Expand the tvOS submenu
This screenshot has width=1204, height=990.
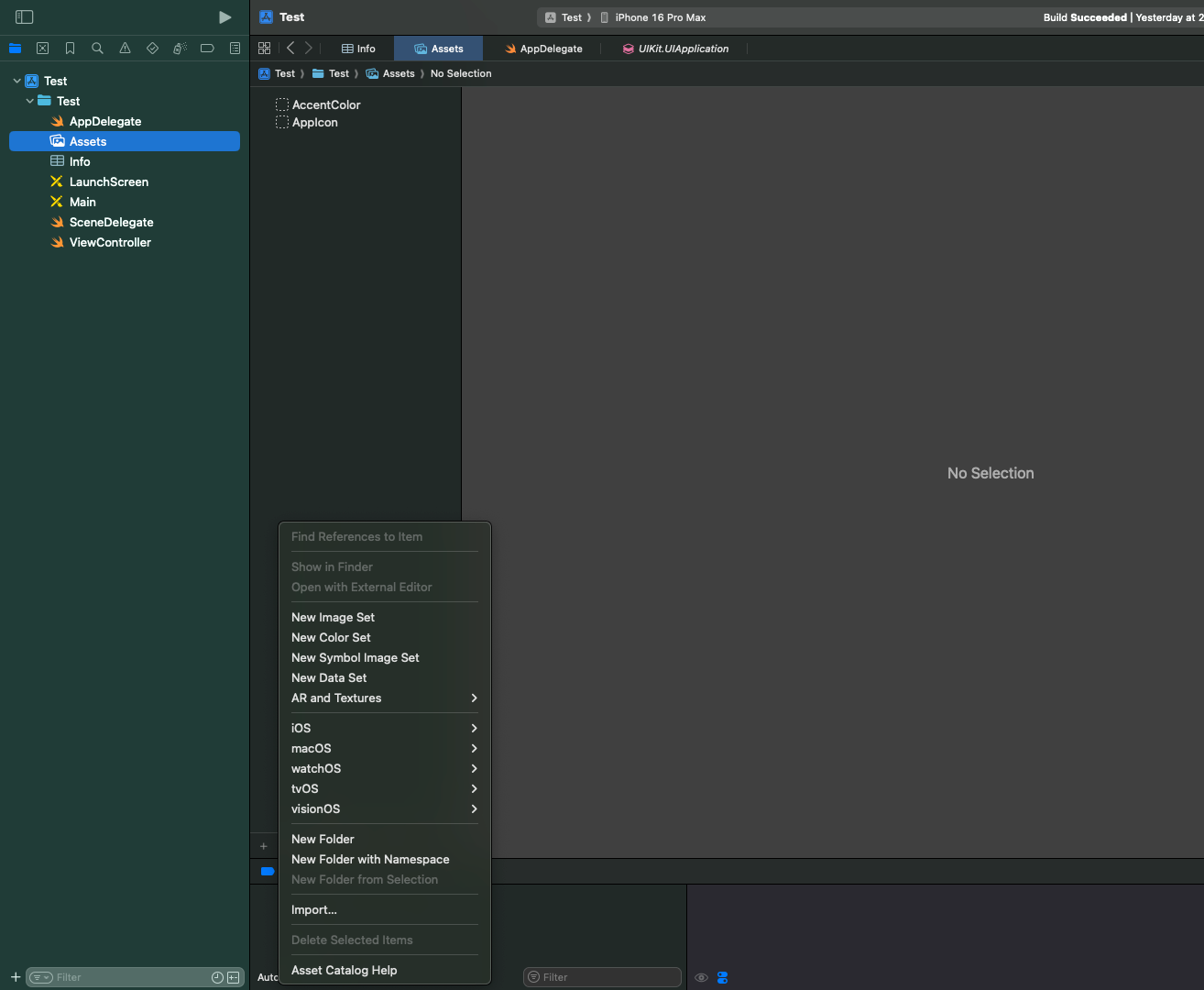[385, 789]
